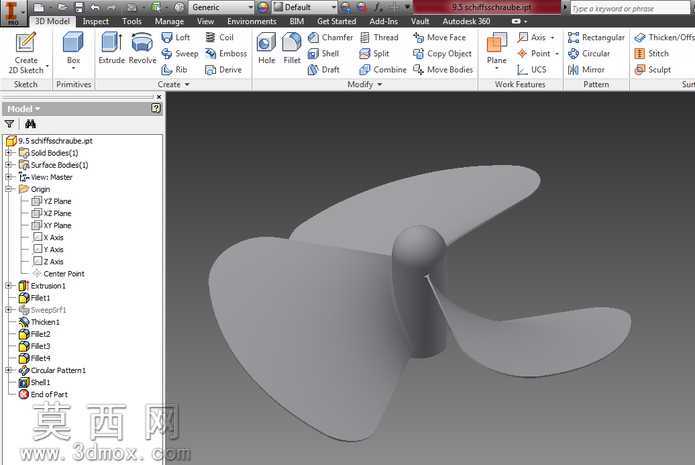The width and height of the screenshot is (695, 465).
Task: Click the browser filter funnel icon
Action: (x=9, y=124)
